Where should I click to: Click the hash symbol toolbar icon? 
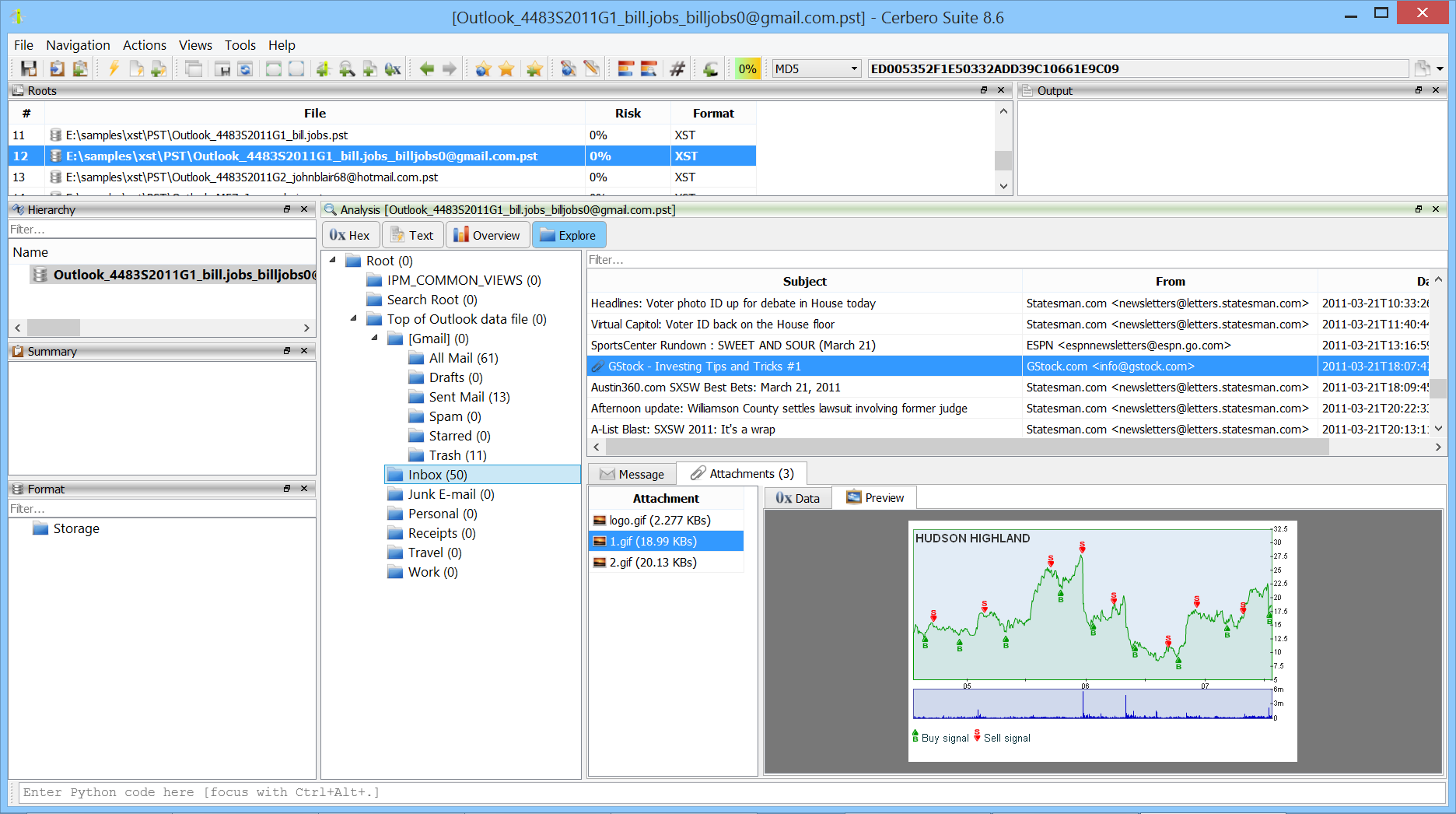(677, 69)
